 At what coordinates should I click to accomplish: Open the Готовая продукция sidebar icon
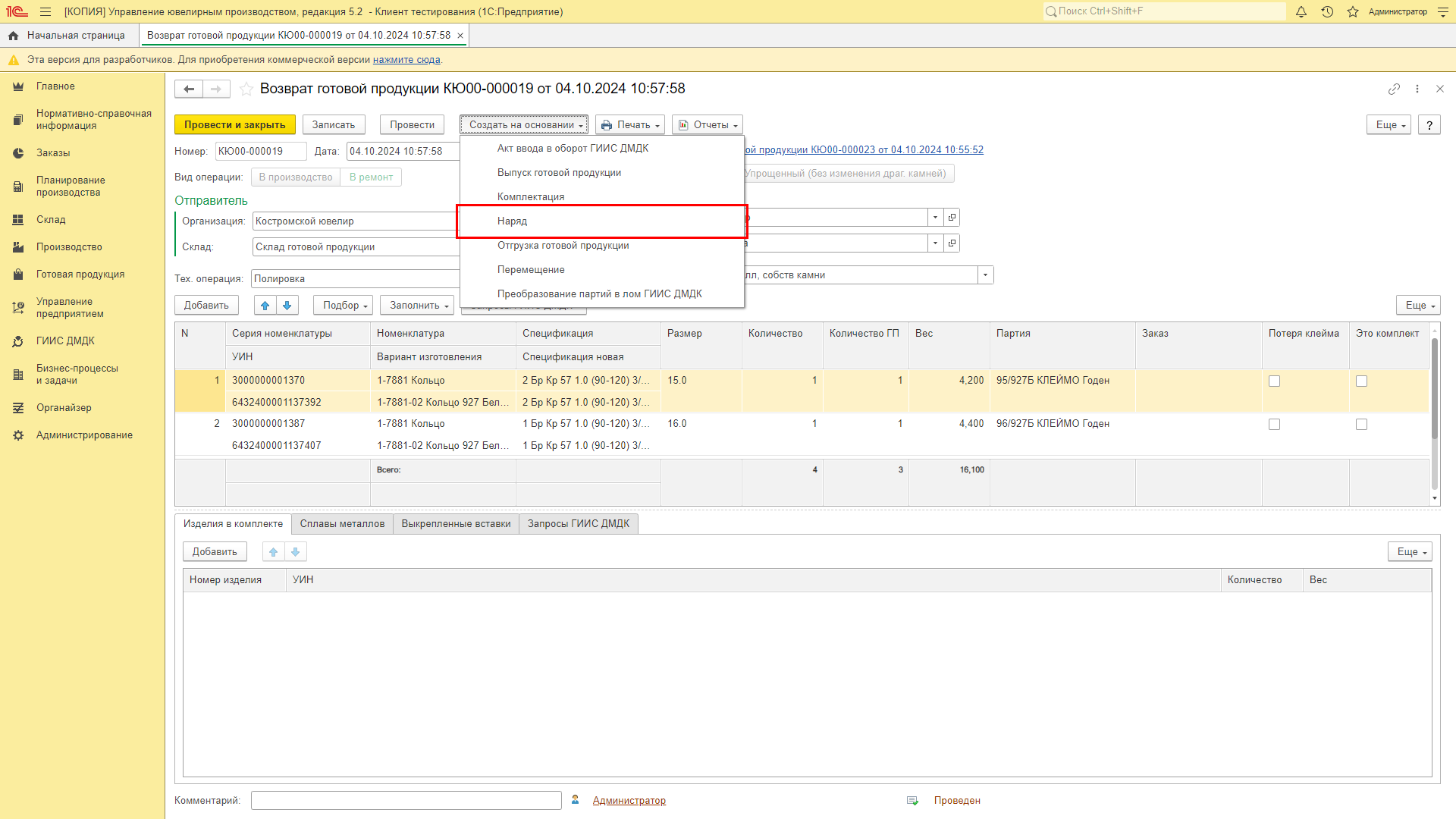coord(18,275)
